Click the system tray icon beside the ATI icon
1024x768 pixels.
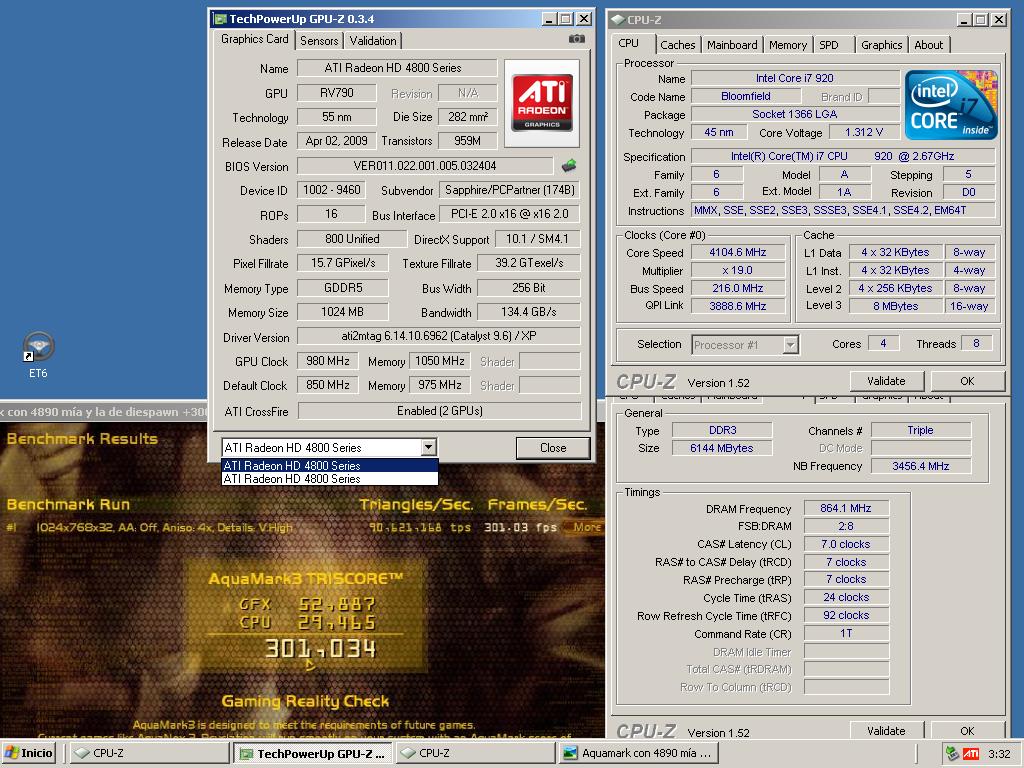point(952,754)
